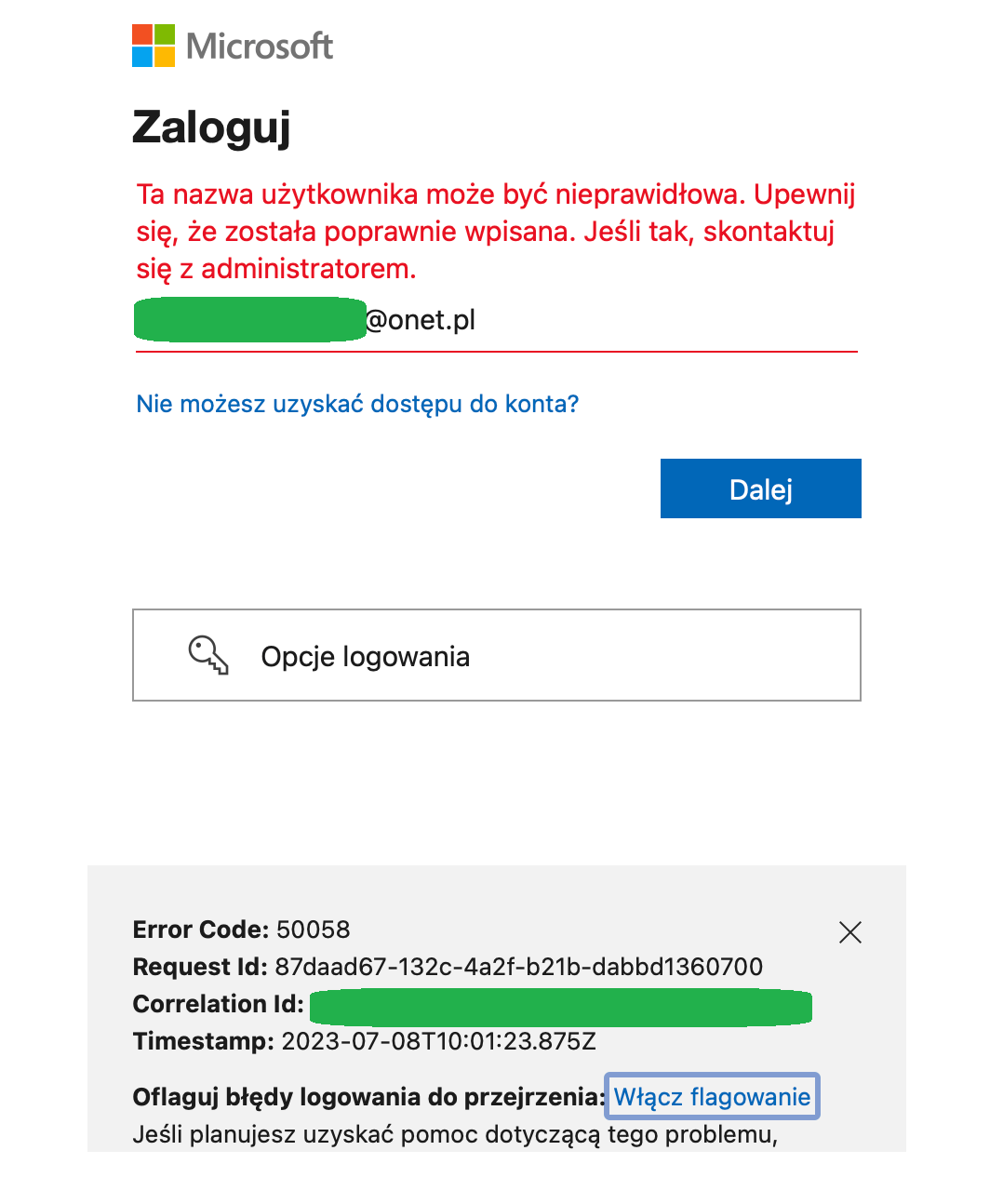Click the Dalej button
Viewport: 1003px width, 1204px height.
761,488
